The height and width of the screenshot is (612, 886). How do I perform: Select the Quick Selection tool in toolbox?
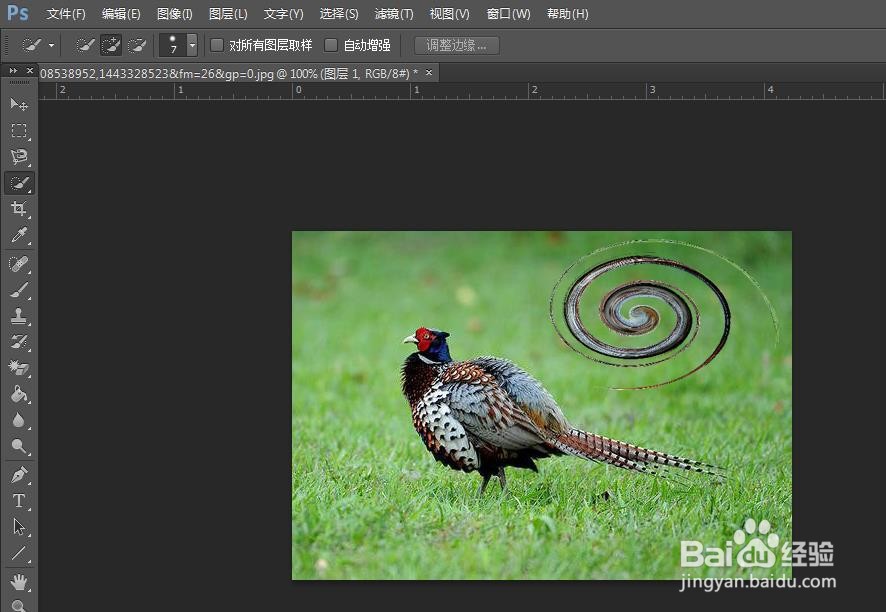[19, 183]
